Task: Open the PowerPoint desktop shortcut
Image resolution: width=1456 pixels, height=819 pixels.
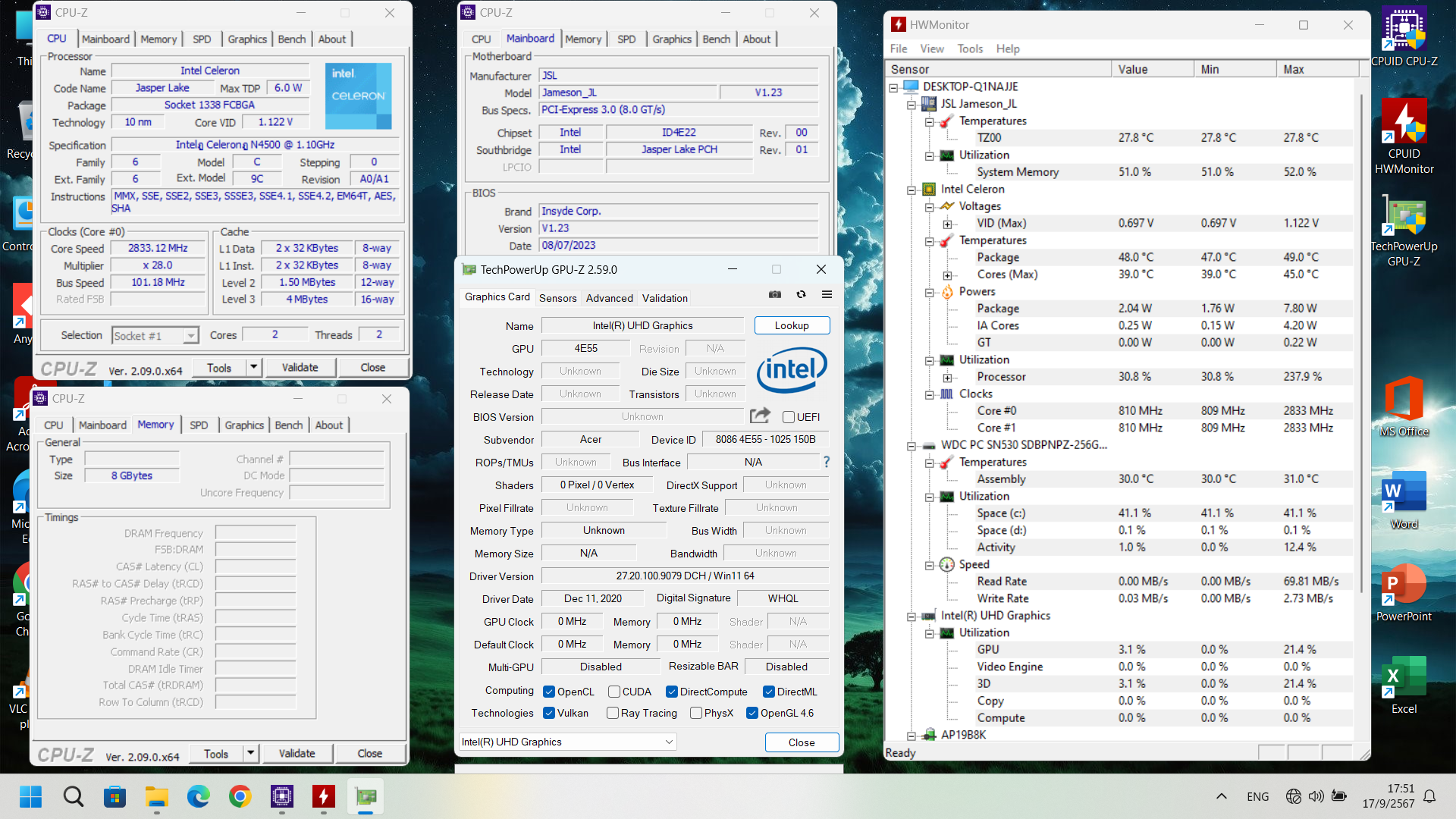Action: tap(1404, 591)
